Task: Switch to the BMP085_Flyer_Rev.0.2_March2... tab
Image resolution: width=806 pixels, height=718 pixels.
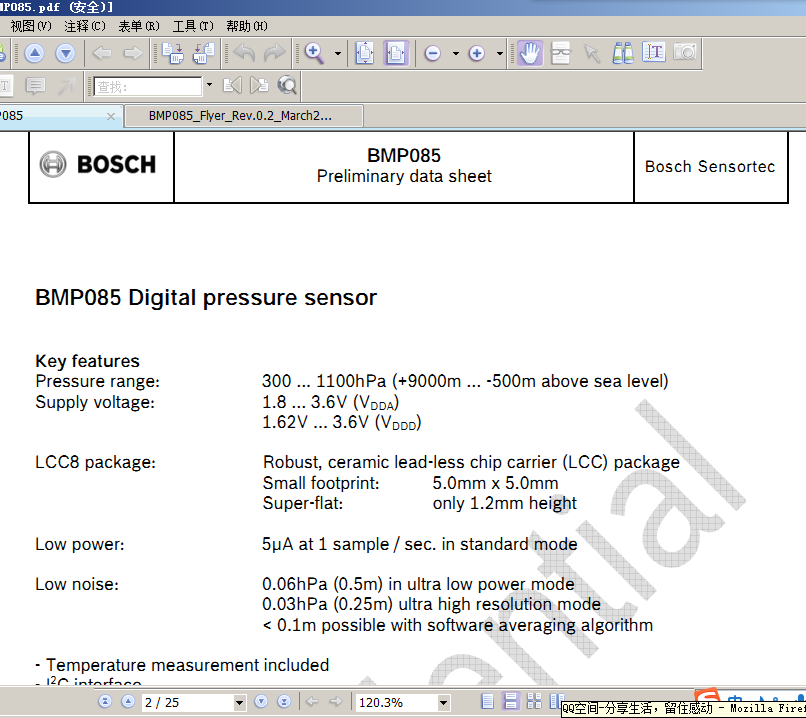Action: point(244,116)
